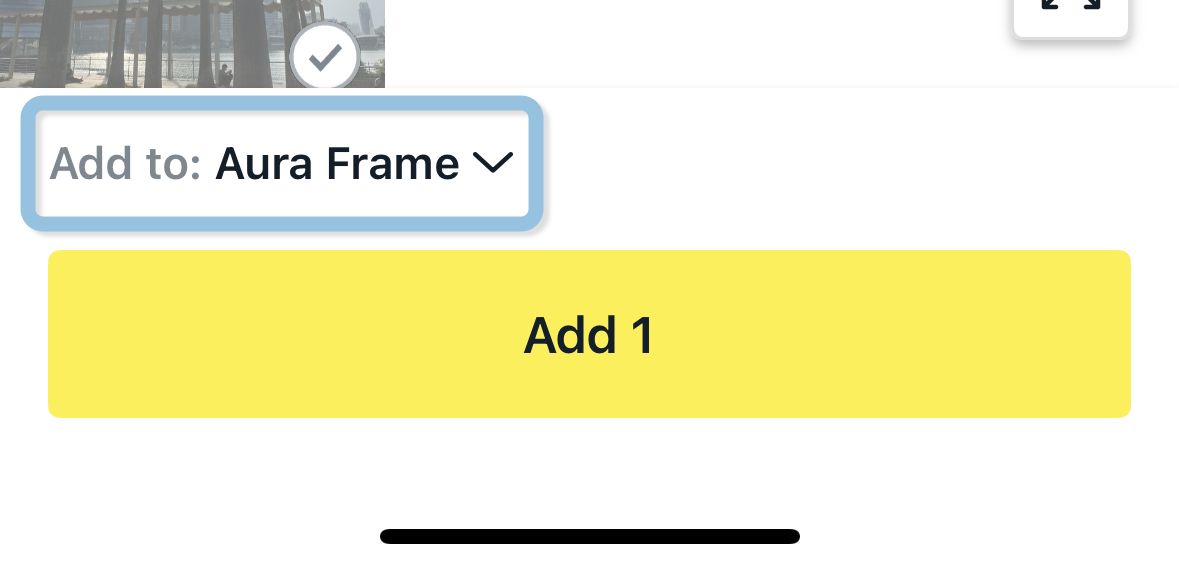The height and width of the screenshot is (568, 1179).
Task: Click the 'Add 1' label text
Action: (x=589, y=336)
